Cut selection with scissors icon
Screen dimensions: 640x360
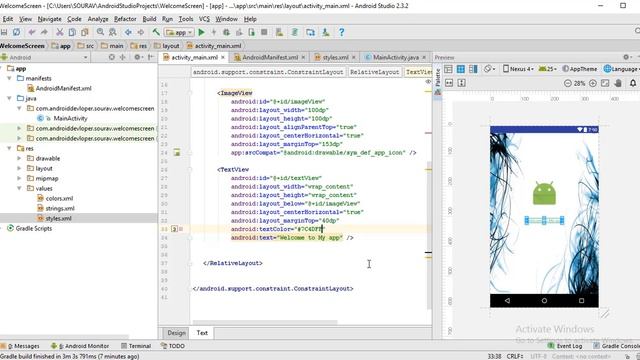click(x=60, y=32)
